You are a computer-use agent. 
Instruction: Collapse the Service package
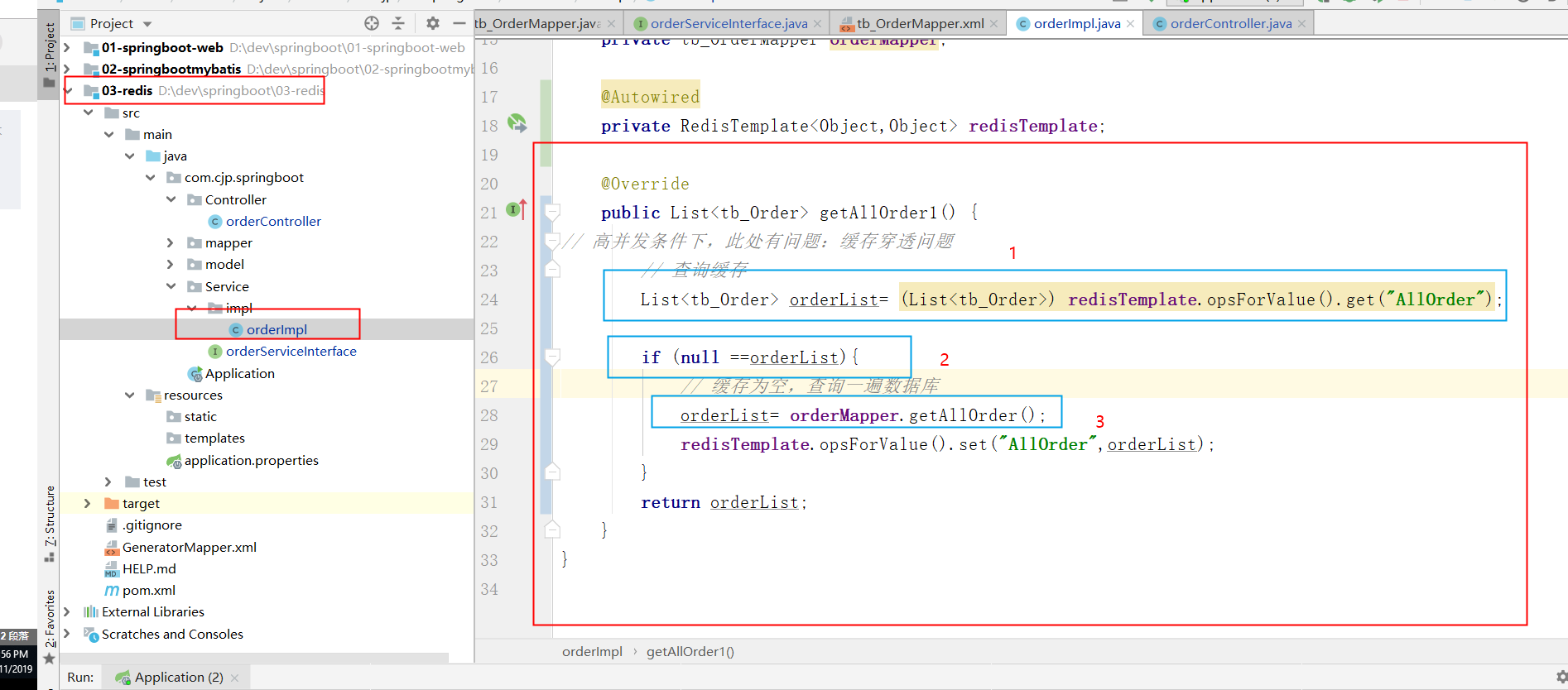(171, 287)
